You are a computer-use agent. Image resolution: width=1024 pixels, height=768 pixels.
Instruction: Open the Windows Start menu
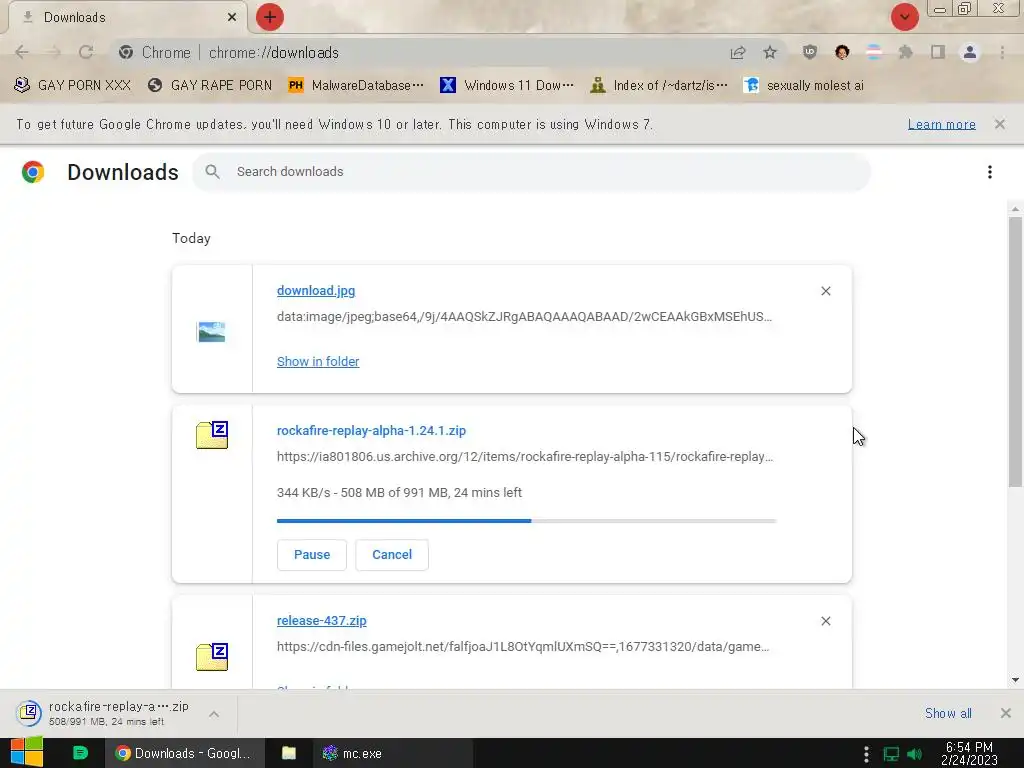(27, 753)
